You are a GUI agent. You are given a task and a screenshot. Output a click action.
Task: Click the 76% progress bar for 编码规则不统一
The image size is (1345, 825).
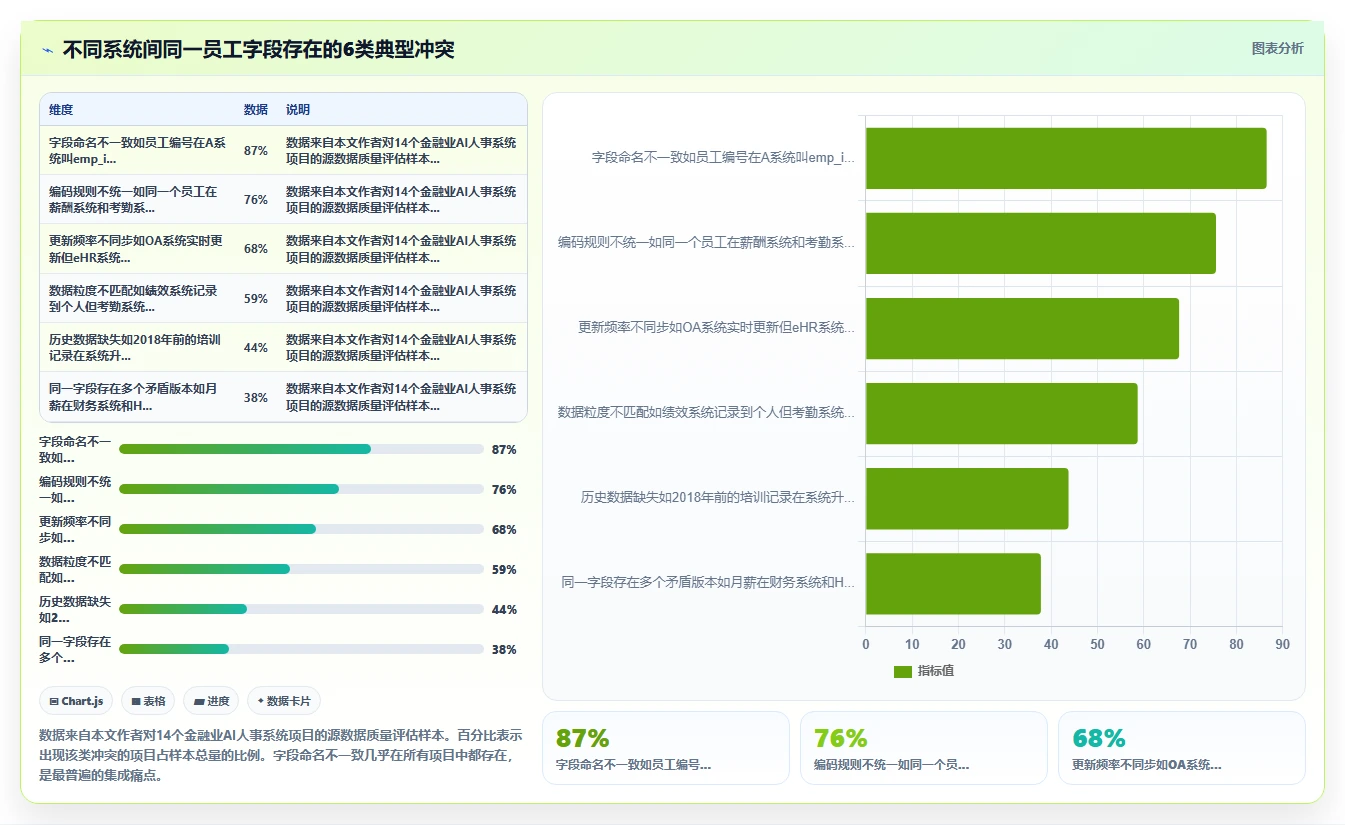(x=301, y=489)
